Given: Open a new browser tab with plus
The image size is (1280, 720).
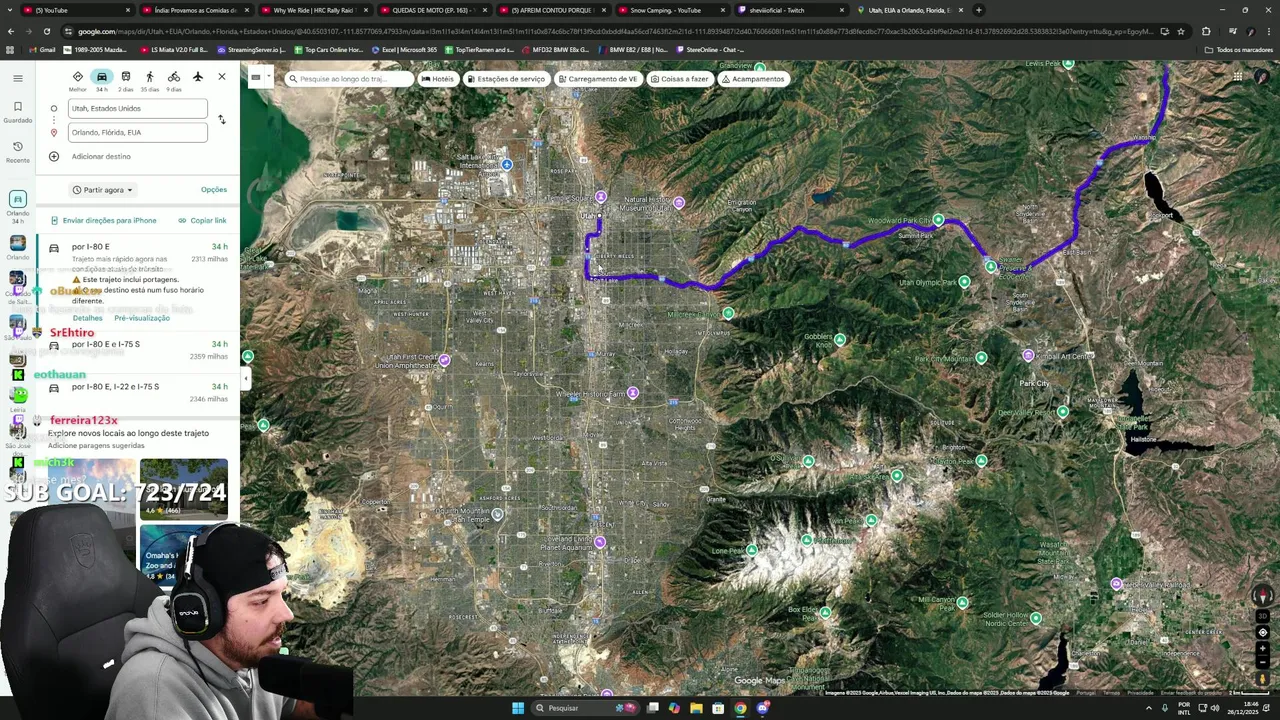Looking at the screenshot, I should (x=979, y=10).
